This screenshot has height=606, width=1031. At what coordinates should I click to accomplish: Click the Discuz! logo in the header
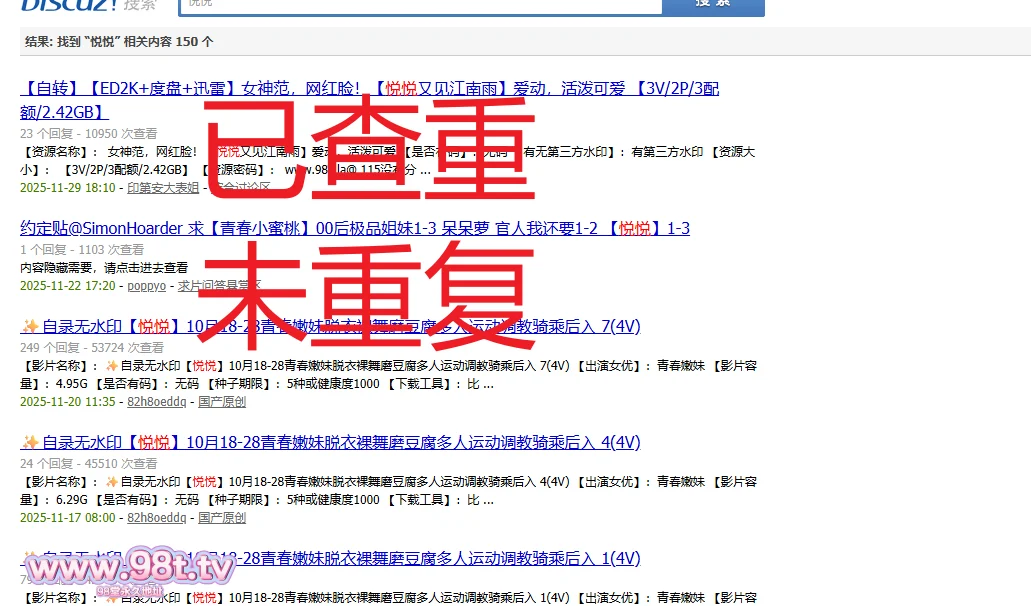coord(60,5)
